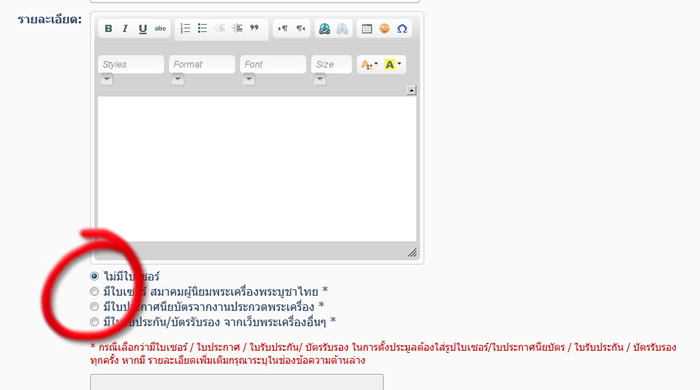Click the รายละเอียด: label
This screenshot has width=700, height=390.
tap(50, 20)
